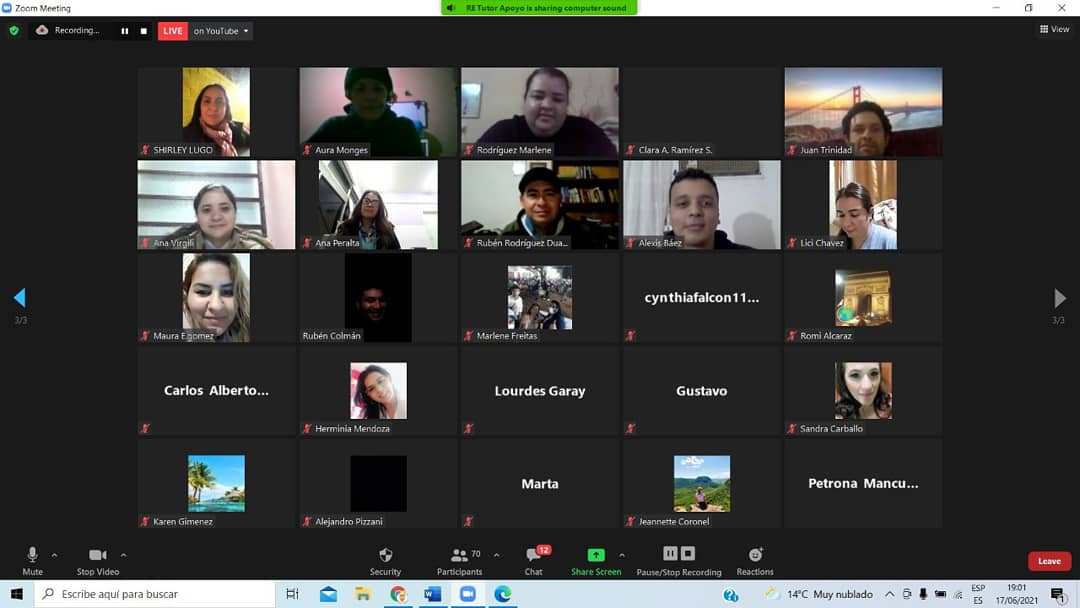
Task: Open Microsoft Word on taskbar
Action: click(x=433, y=594)
